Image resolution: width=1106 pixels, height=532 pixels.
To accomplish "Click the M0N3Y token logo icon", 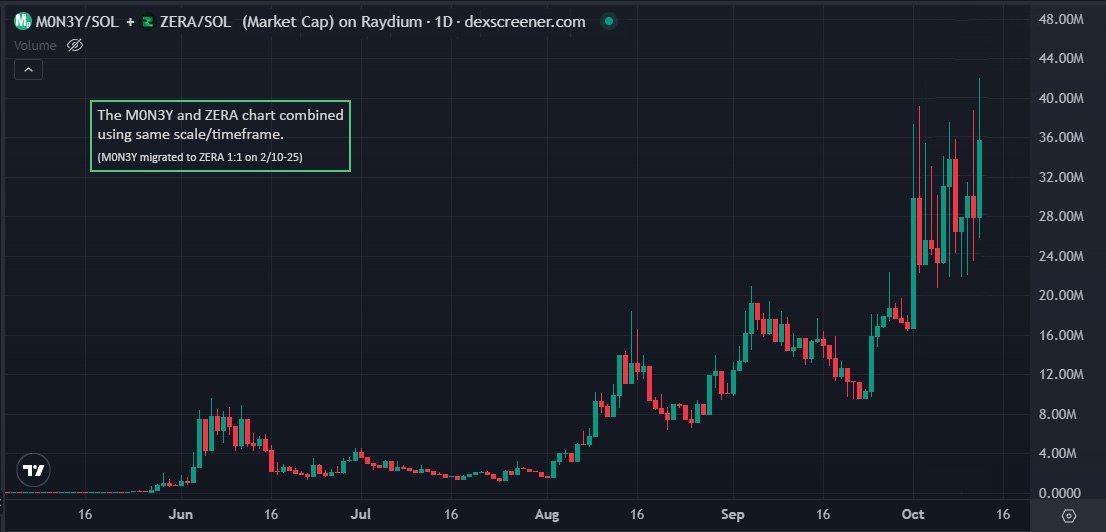I will point(23,22).
